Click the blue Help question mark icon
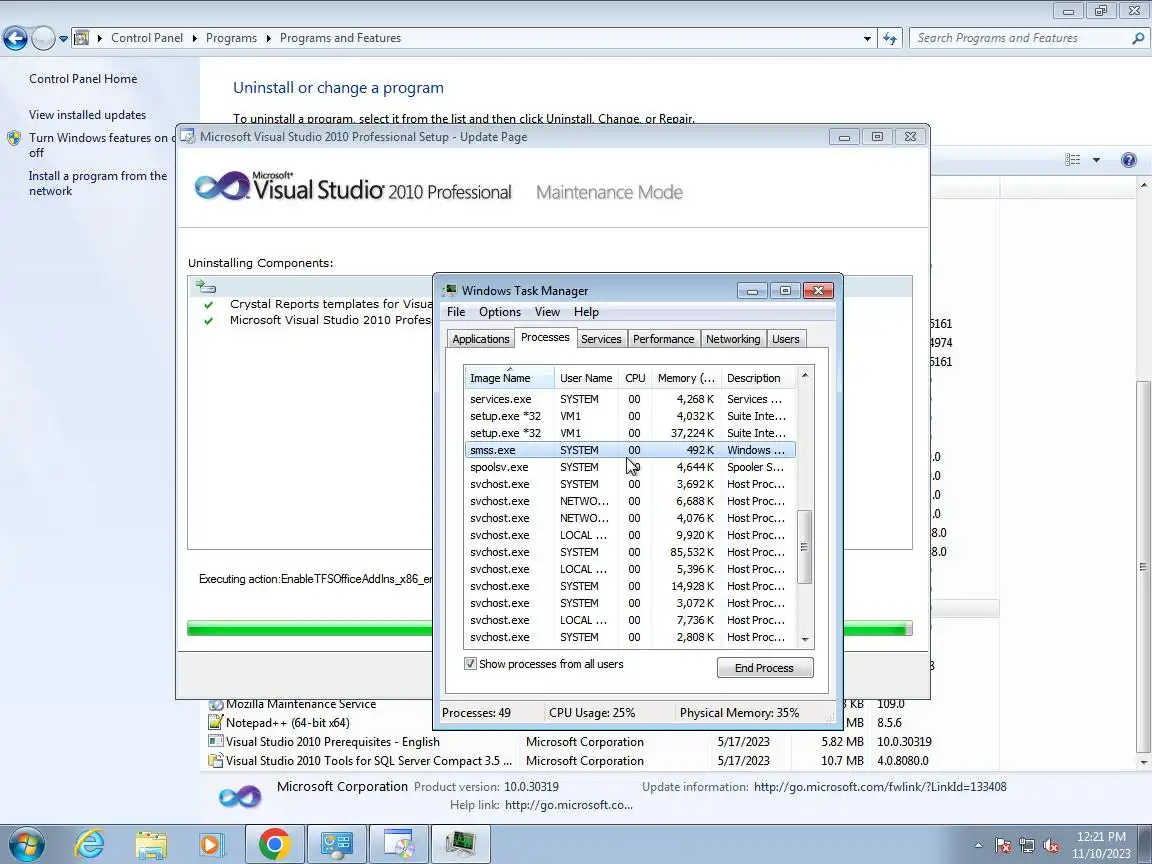This screenshot has height=864, width=1152. 1129,159
